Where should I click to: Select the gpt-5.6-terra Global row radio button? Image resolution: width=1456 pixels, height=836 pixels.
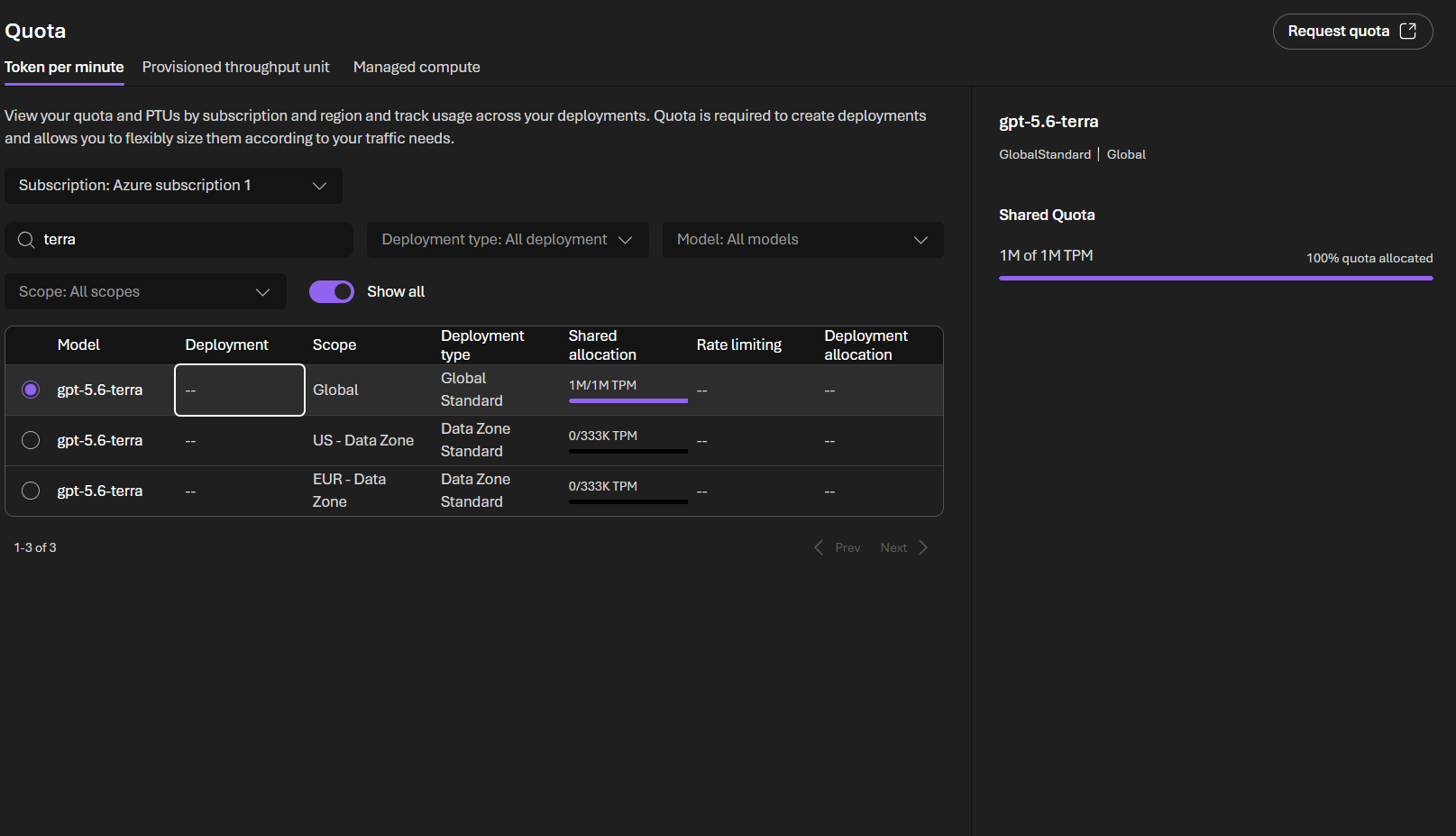(x=31, y=390)
